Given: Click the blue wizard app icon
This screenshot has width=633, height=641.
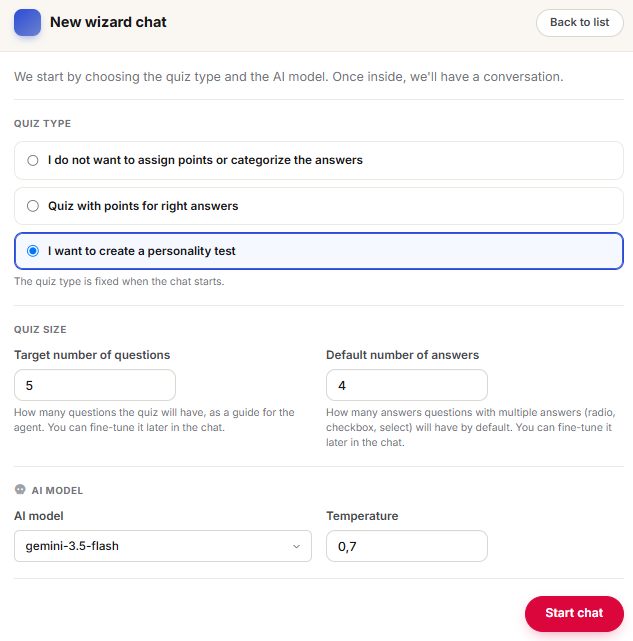Looking at the screenshot, I should coord(27,22).
